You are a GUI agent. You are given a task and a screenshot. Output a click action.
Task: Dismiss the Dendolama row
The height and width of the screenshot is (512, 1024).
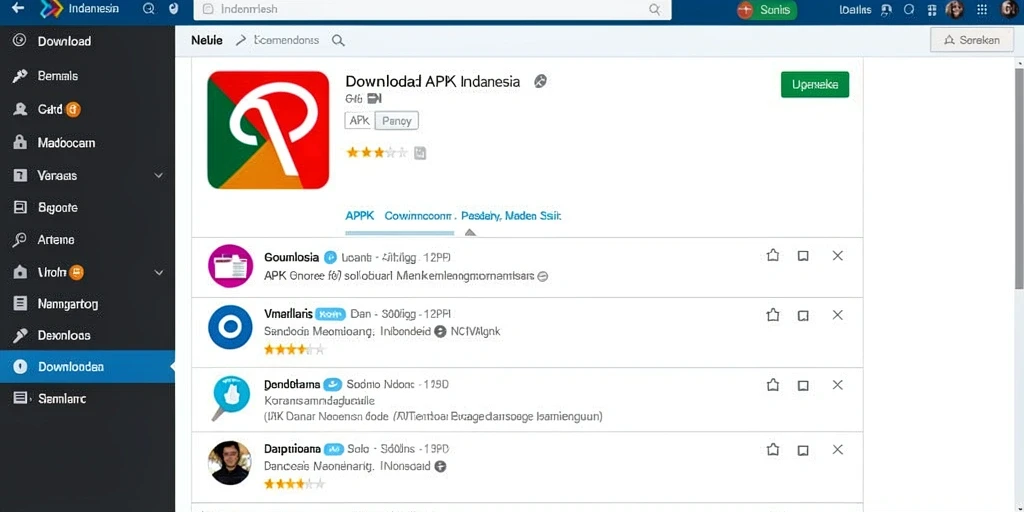point(838,385)
